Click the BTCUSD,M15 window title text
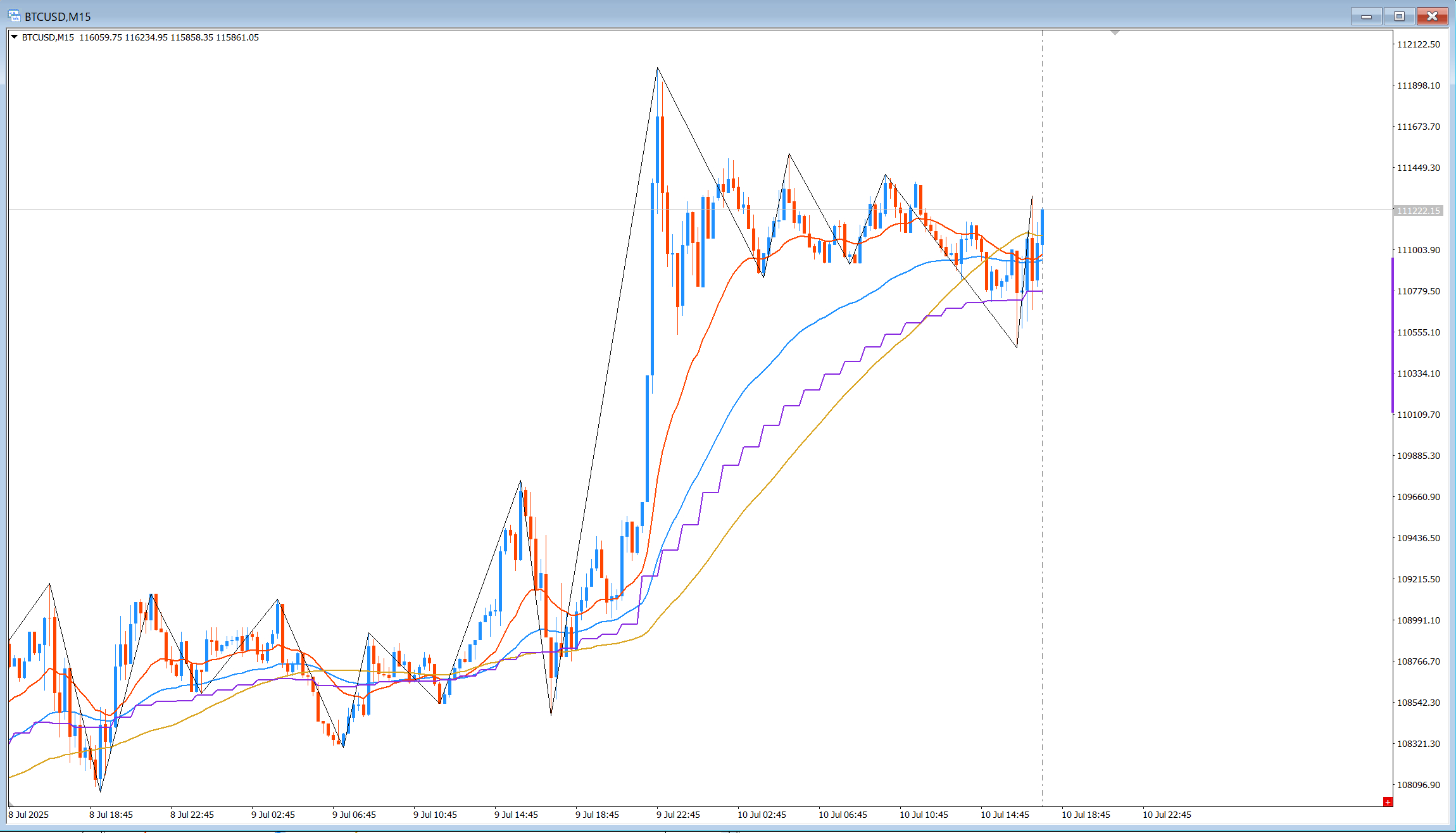 point(58,17)
